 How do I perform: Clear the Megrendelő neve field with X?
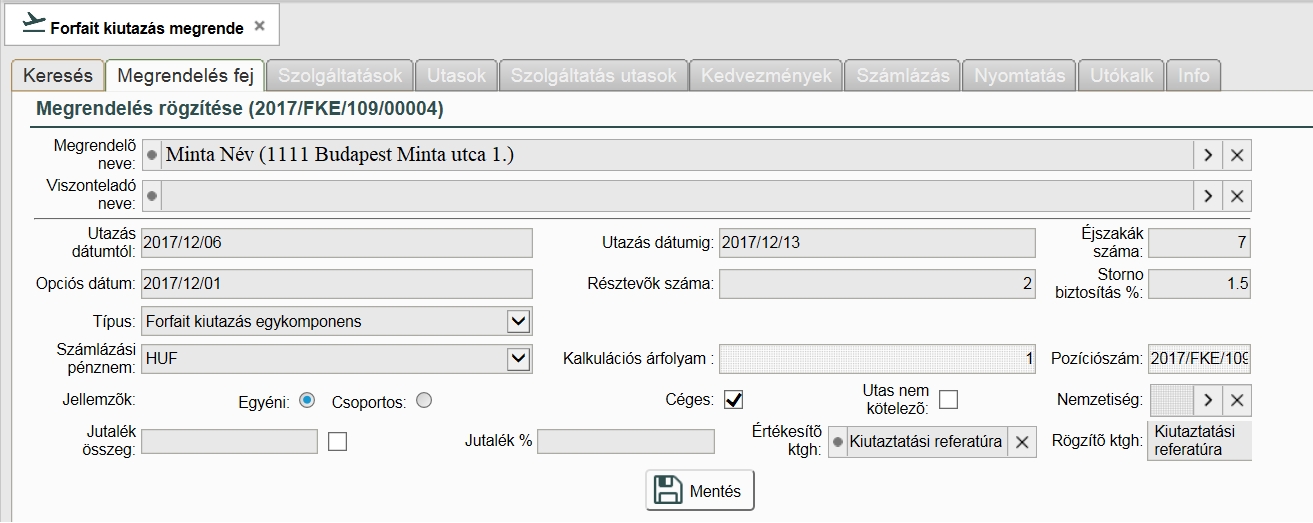coord(1237,155)
